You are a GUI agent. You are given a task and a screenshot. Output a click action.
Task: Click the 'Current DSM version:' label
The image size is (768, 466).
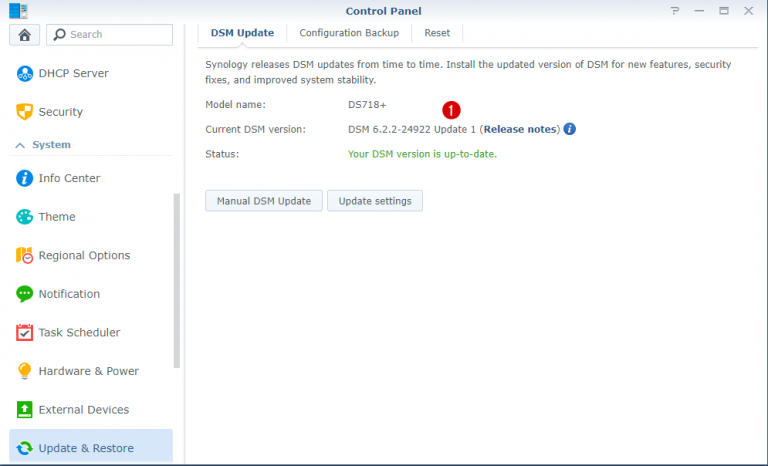[x=255, y=129]
